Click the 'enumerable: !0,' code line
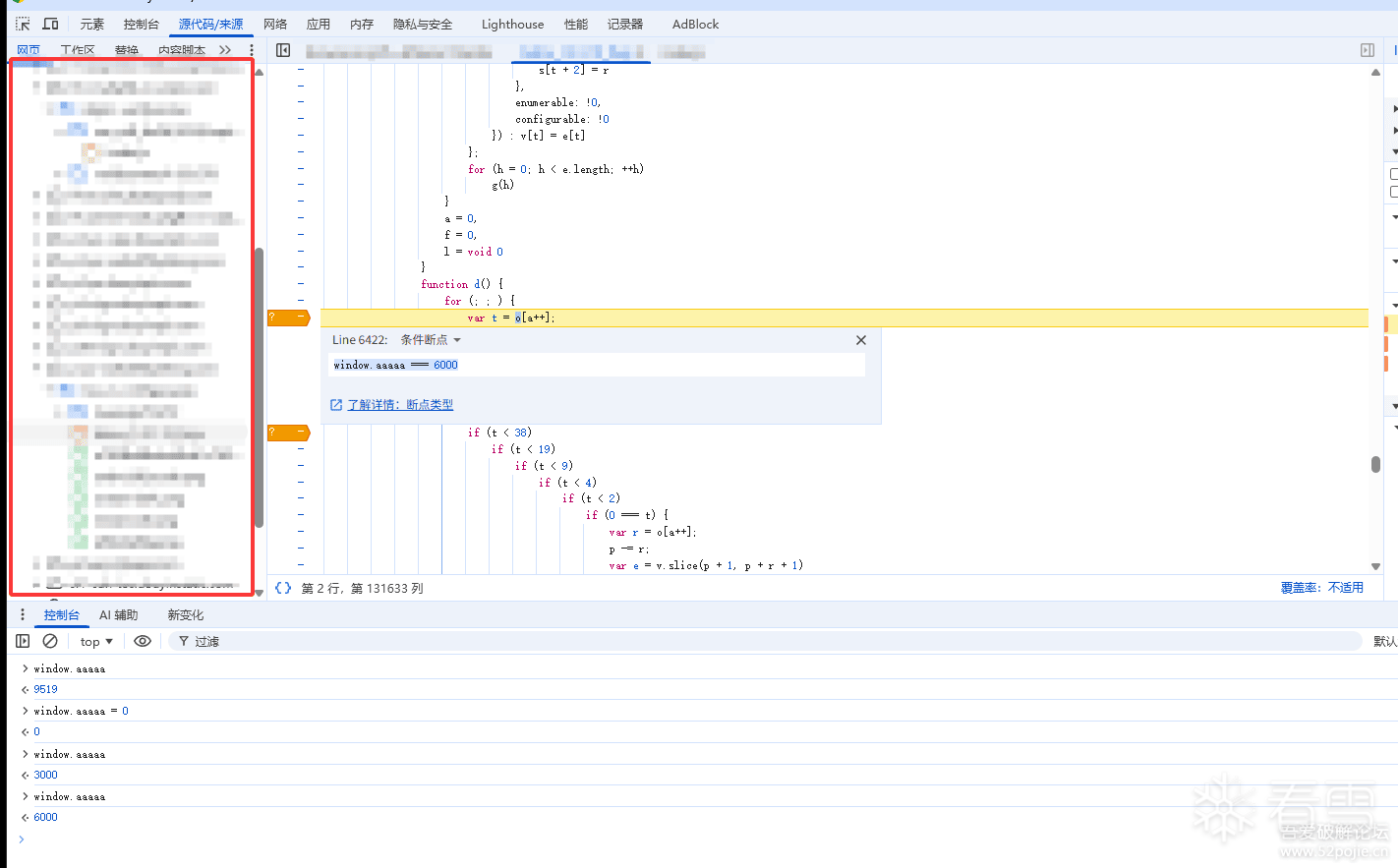 (558, 102)
